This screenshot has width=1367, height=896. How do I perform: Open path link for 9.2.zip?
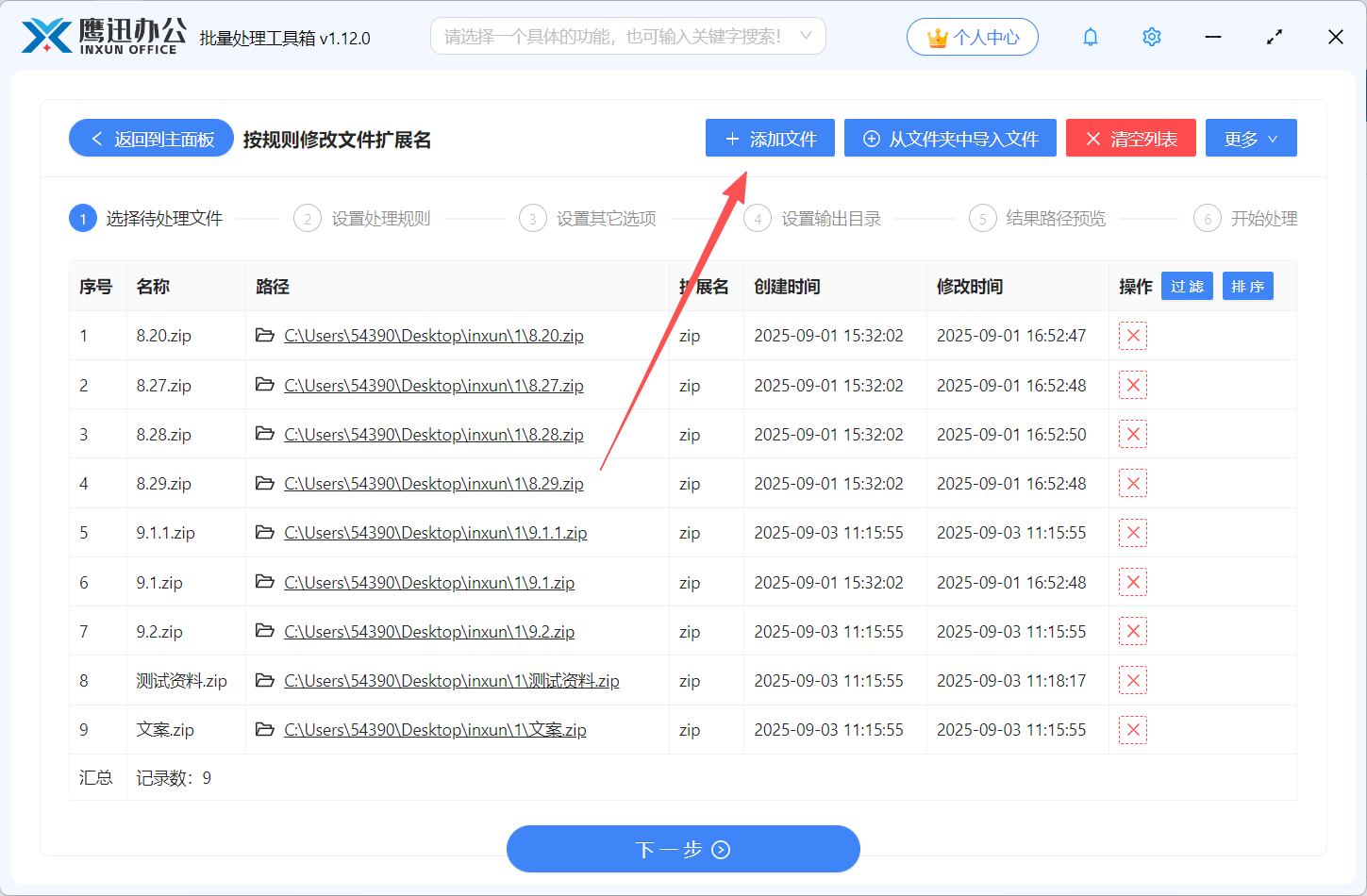tap(429, 631)
